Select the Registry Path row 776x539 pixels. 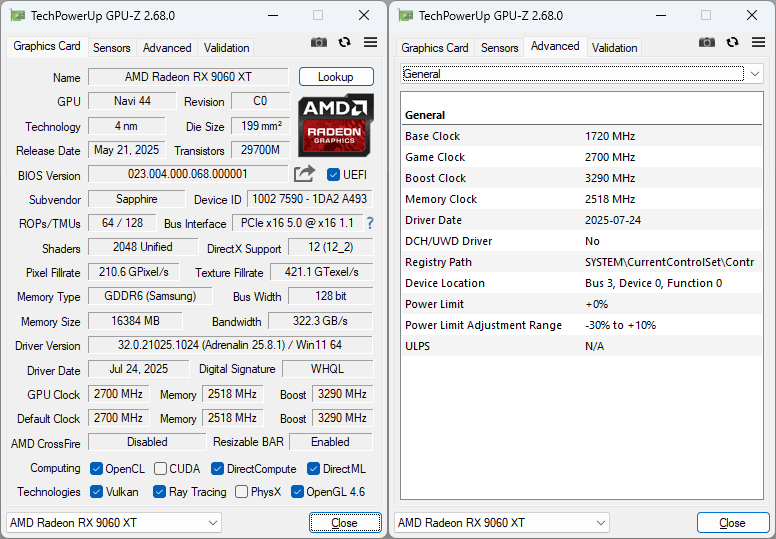tap(582, 262)
